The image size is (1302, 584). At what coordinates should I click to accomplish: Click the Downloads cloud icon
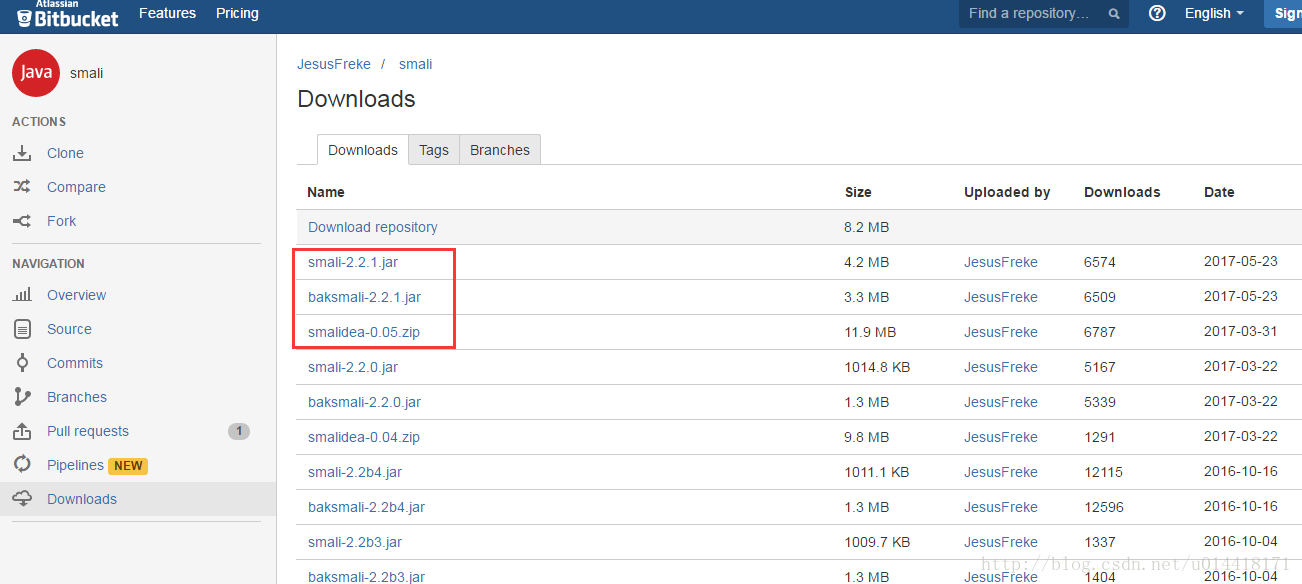click(x=22, y=499)
